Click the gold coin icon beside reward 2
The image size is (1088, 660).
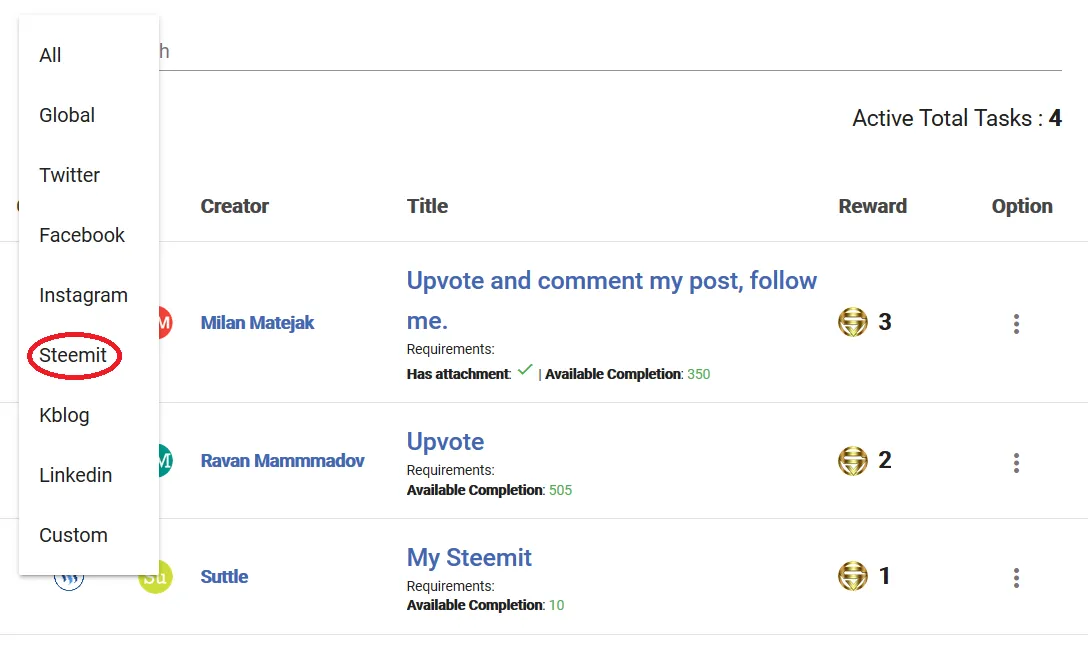pos(853,460)
